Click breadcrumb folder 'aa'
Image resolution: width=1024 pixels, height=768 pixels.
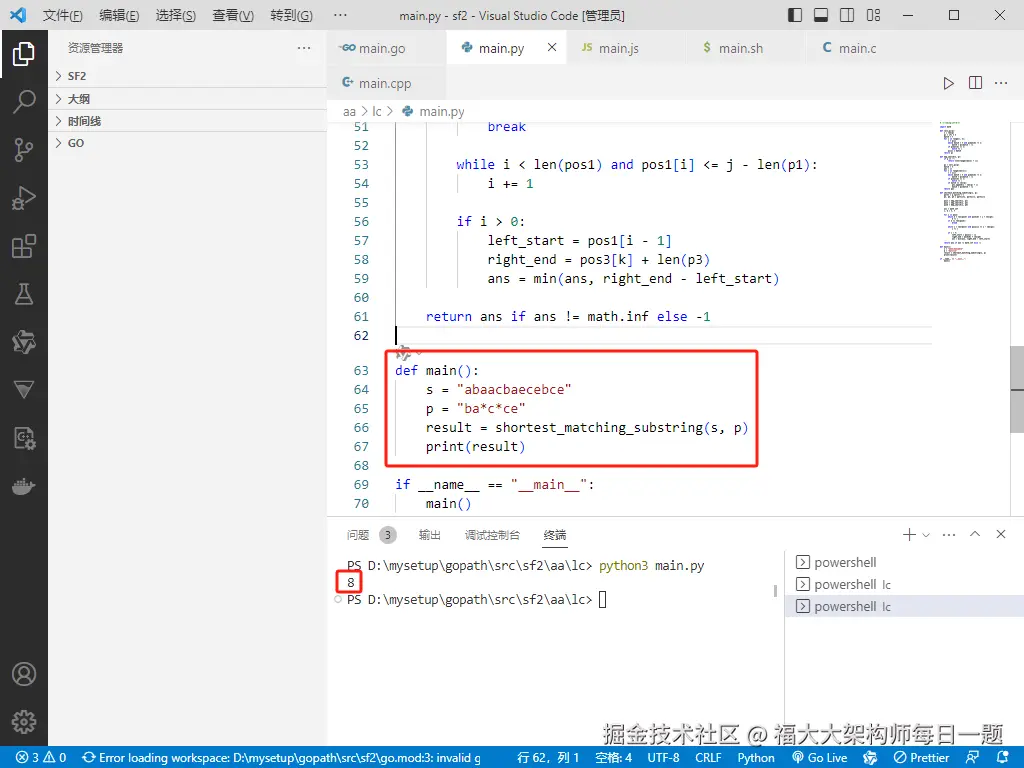coord(349,112)
